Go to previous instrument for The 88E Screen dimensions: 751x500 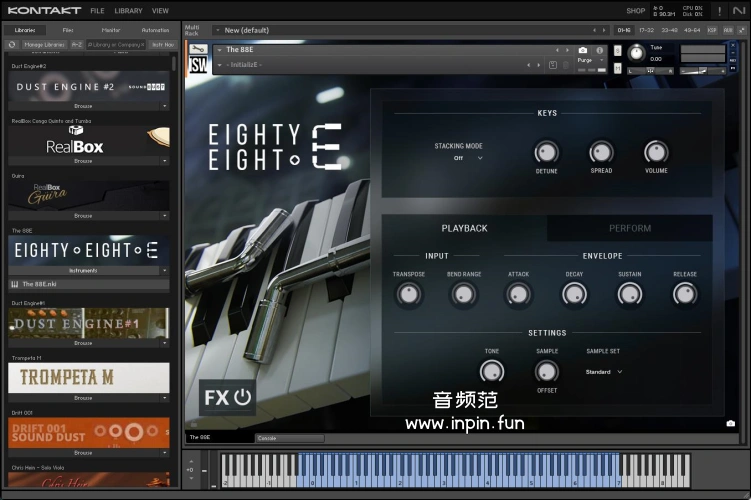[557, 50]
